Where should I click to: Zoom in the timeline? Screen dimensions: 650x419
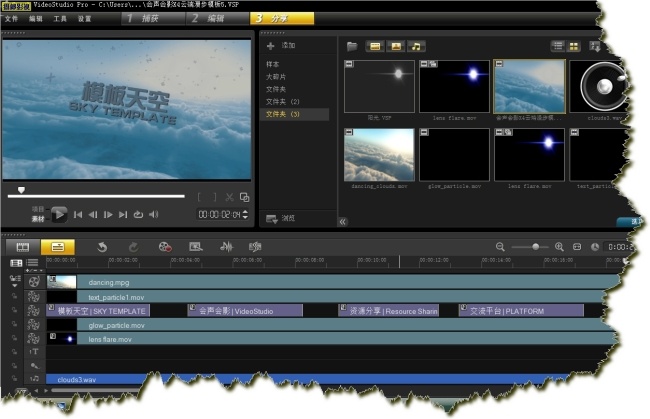(559, 247)
